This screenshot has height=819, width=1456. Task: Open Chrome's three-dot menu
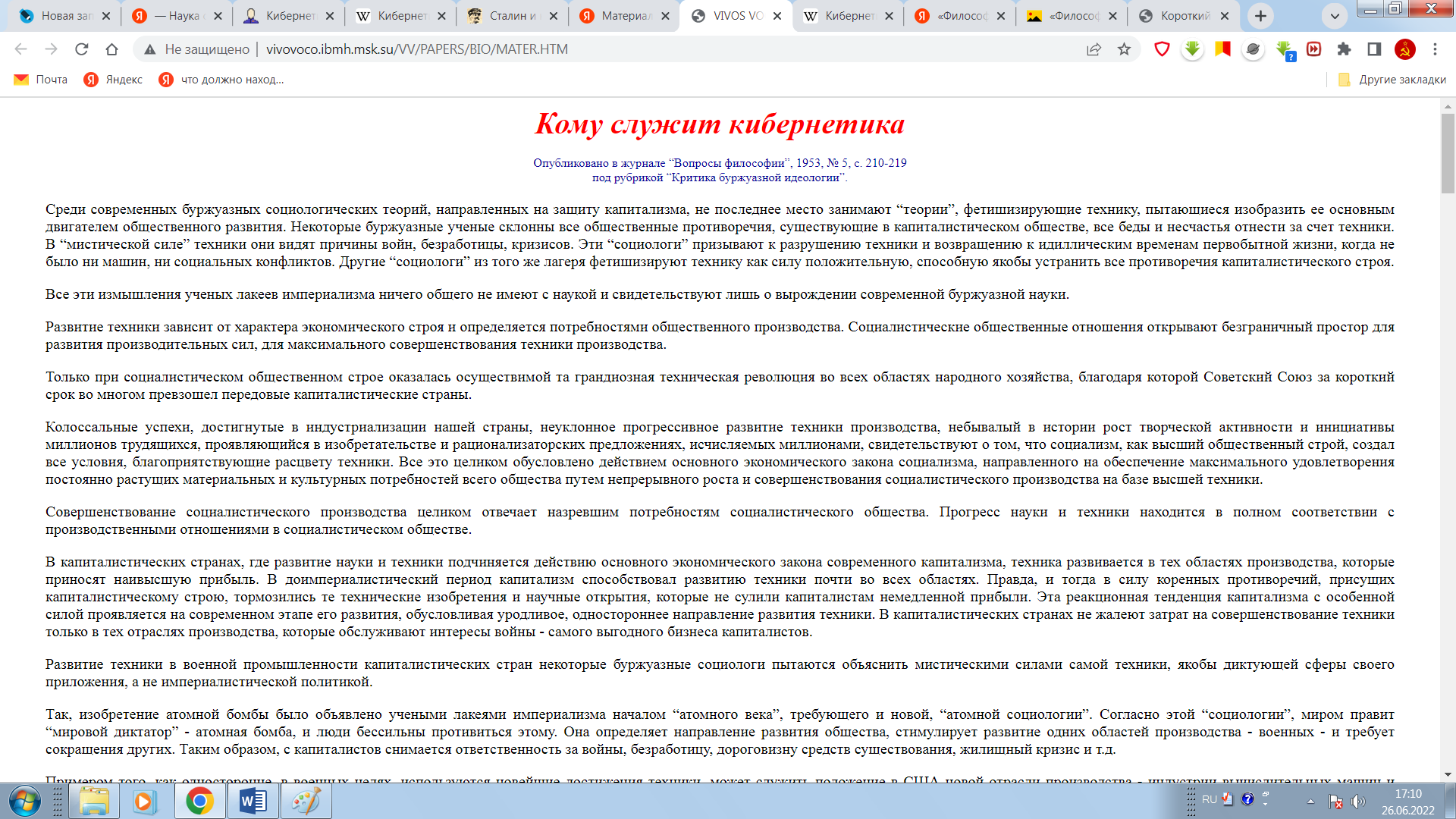point(1435,49)
